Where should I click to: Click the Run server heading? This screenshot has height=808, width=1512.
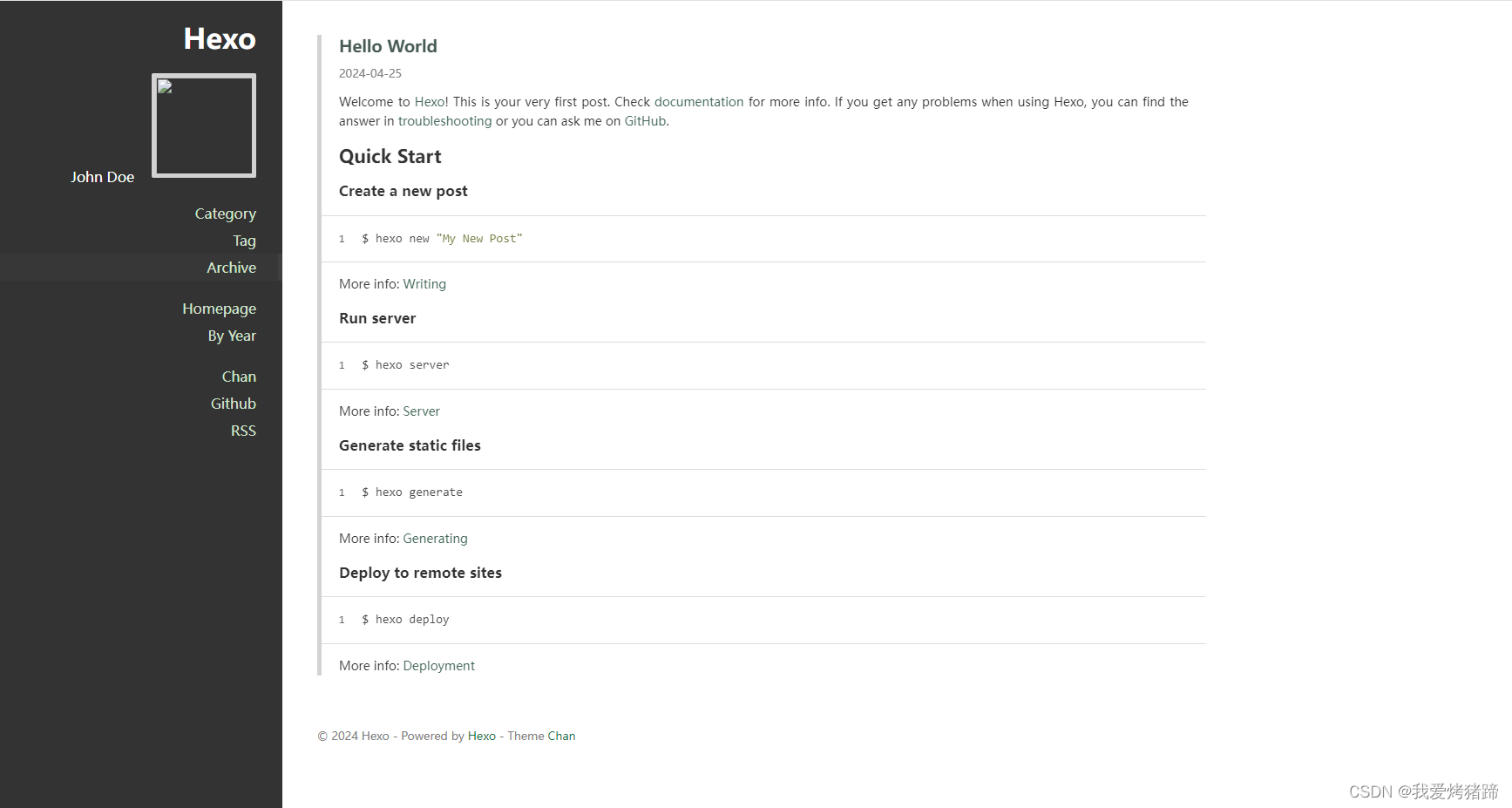[377, 318]
